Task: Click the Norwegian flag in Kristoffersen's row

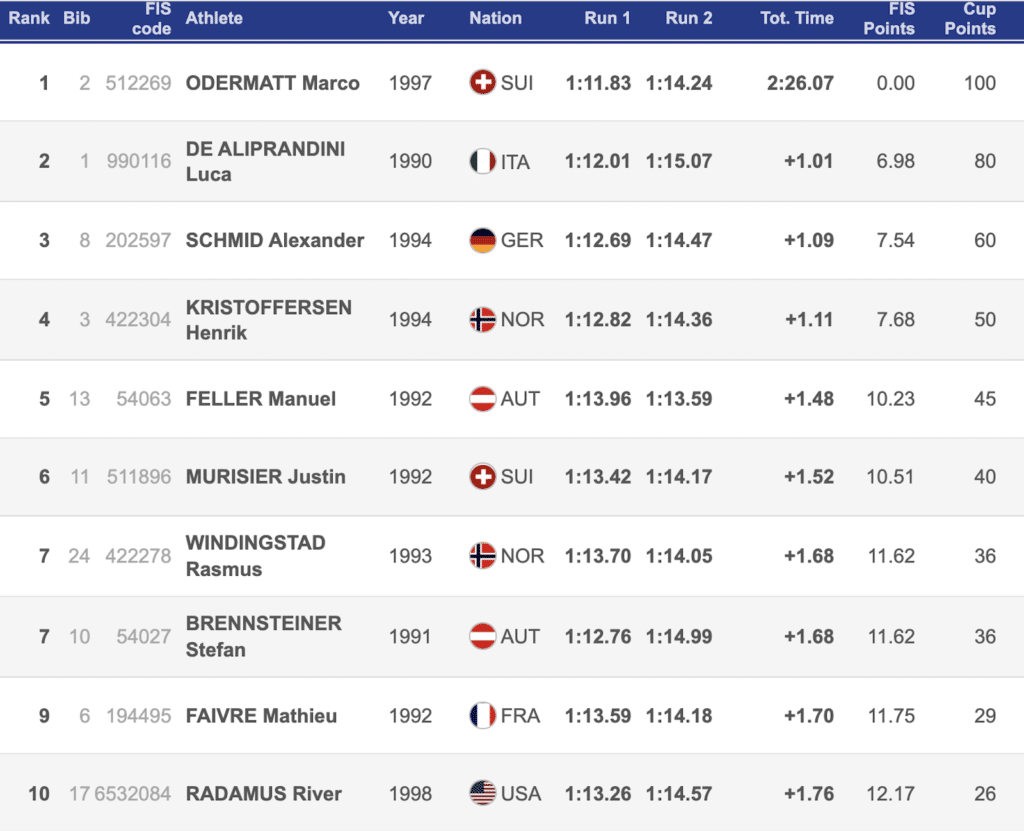Action: point(483,319)
